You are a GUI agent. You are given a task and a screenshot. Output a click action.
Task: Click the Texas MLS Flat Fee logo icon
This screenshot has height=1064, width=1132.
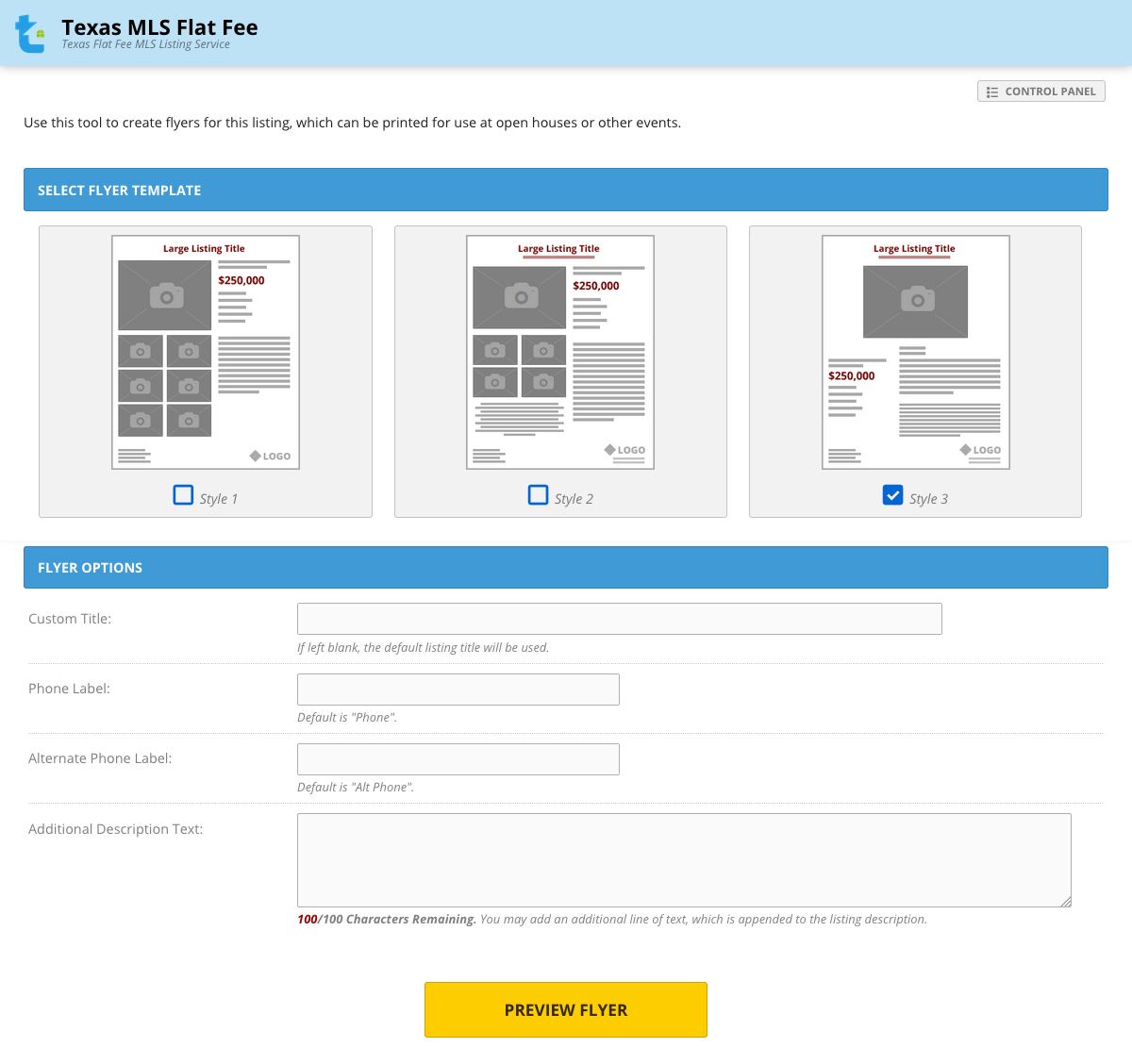click(30, 34)
